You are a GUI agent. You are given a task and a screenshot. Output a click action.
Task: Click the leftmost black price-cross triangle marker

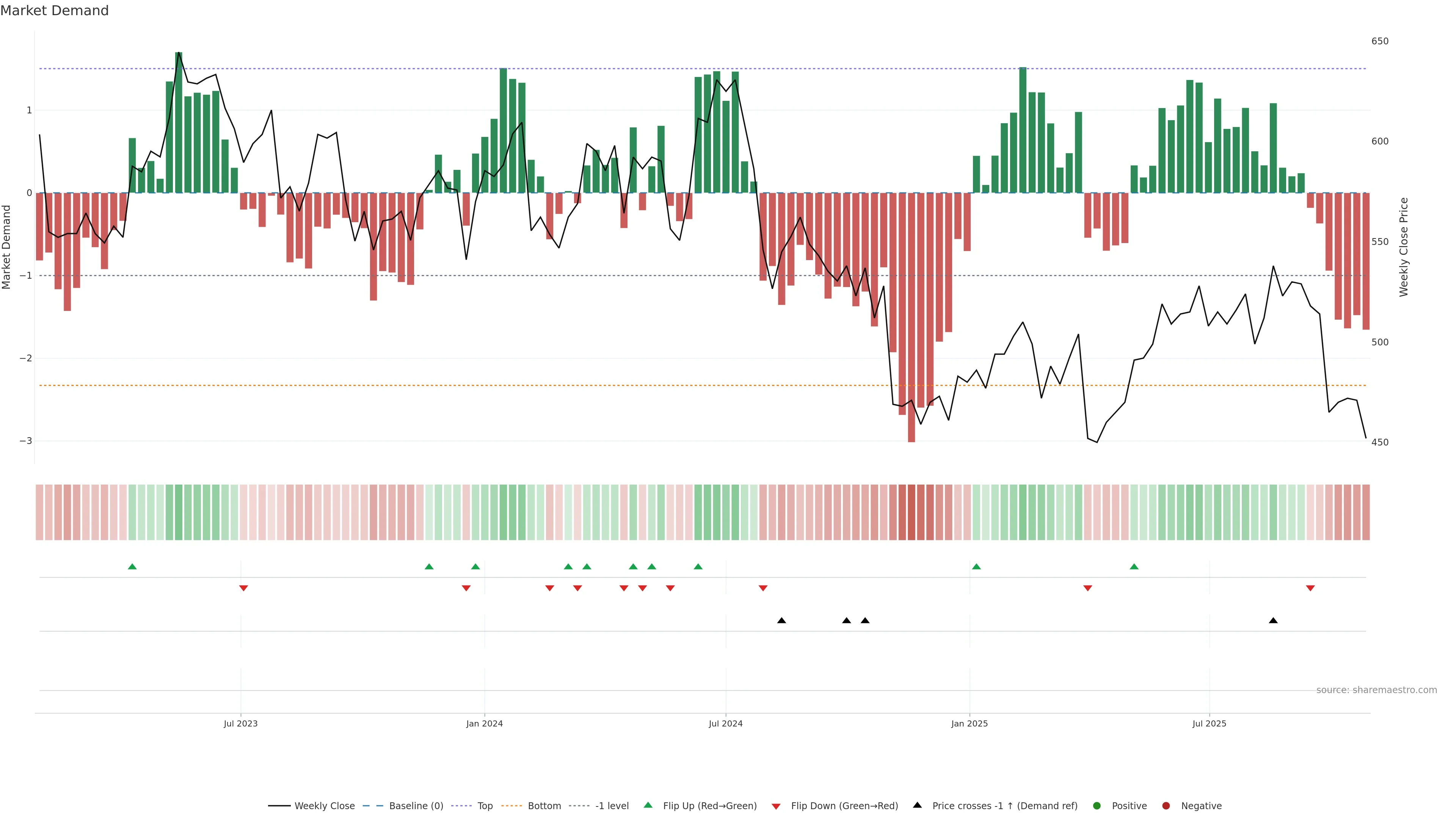(x=781, y=621)
